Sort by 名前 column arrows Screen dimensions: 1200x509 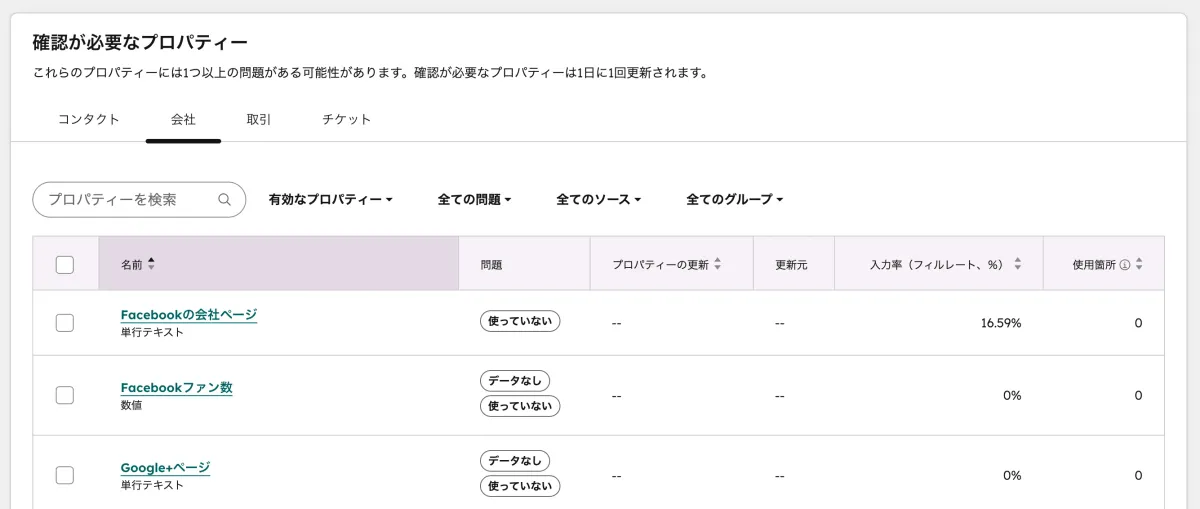(151, 264)
